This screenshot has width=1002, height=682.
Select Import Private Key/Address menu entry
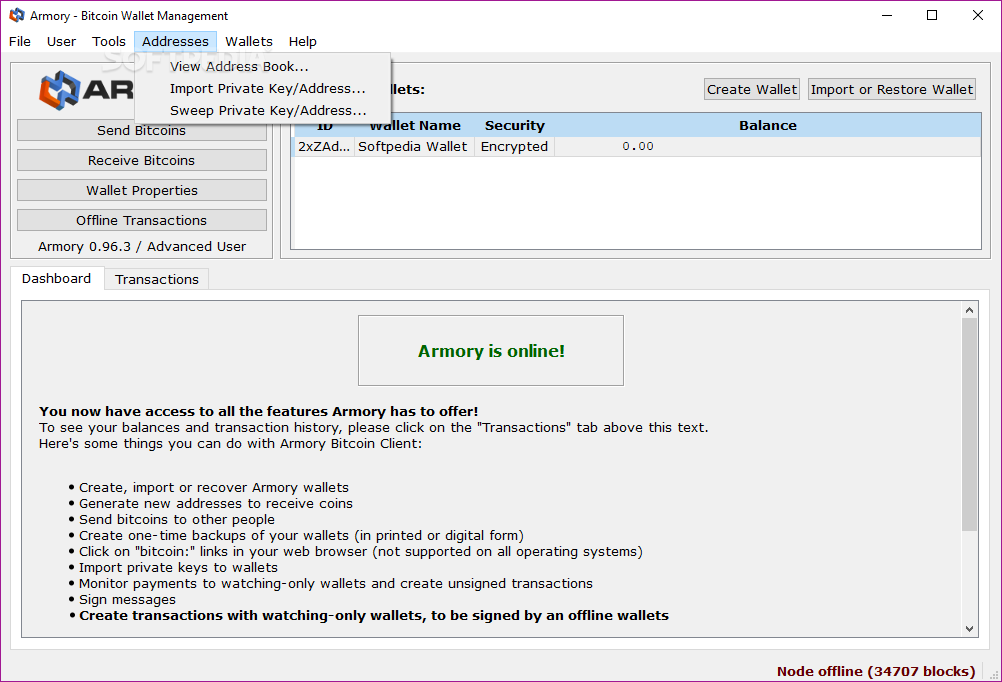(x=263, y=88)
